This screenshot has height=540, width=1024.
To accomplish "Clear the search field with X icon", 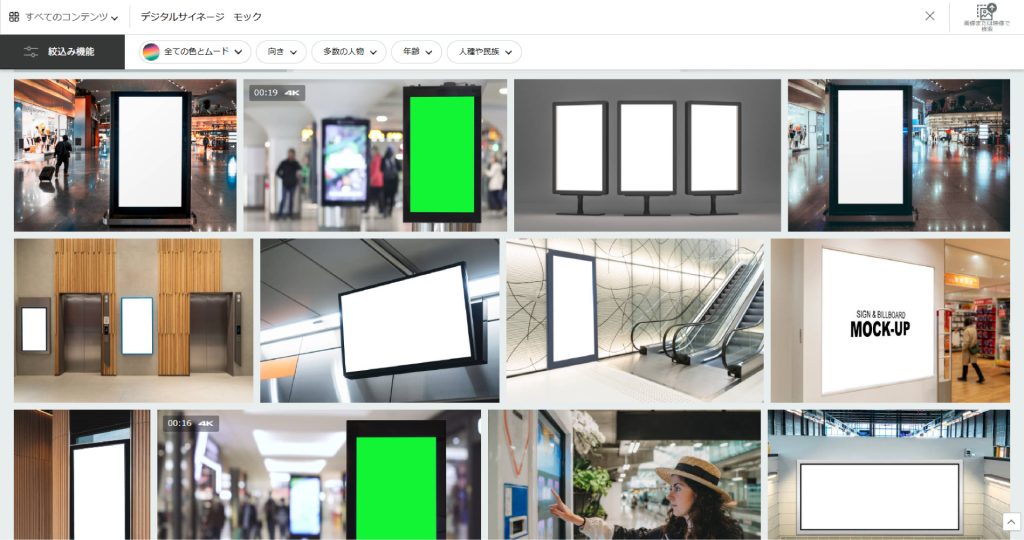I will (930, 16).
